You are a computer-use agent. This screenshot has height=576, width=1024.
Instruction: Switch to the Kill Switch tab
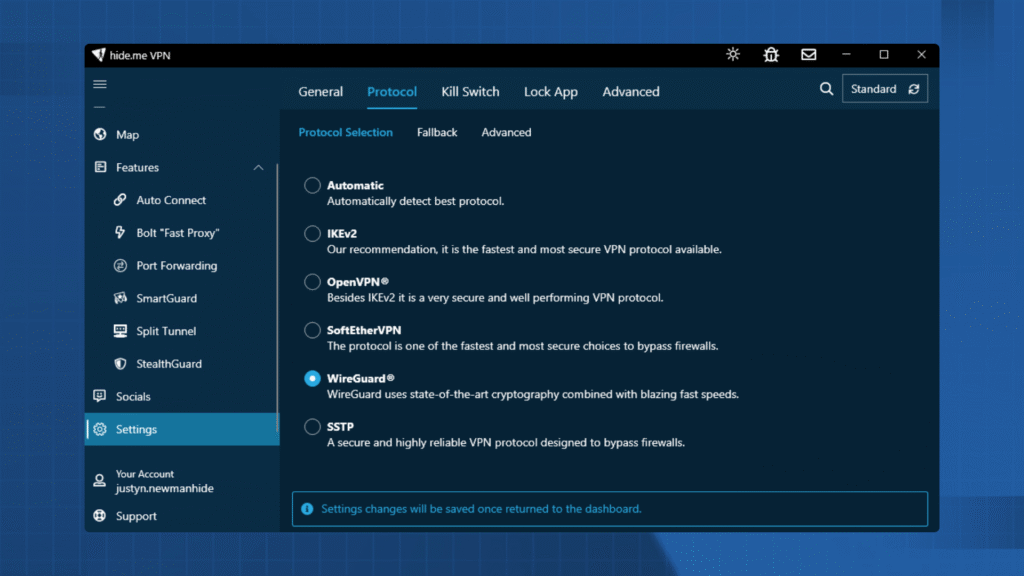(x=470, y=92)
